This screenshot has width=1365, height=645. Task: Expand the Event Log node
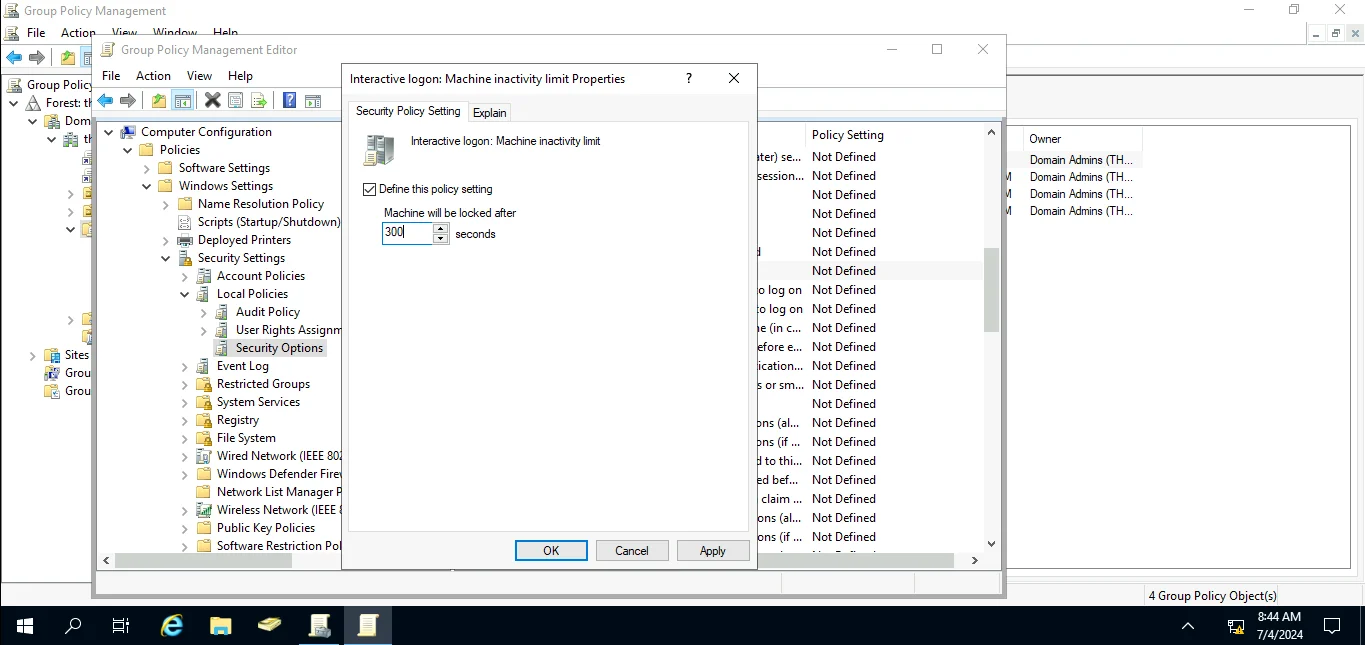pos(184,366)
